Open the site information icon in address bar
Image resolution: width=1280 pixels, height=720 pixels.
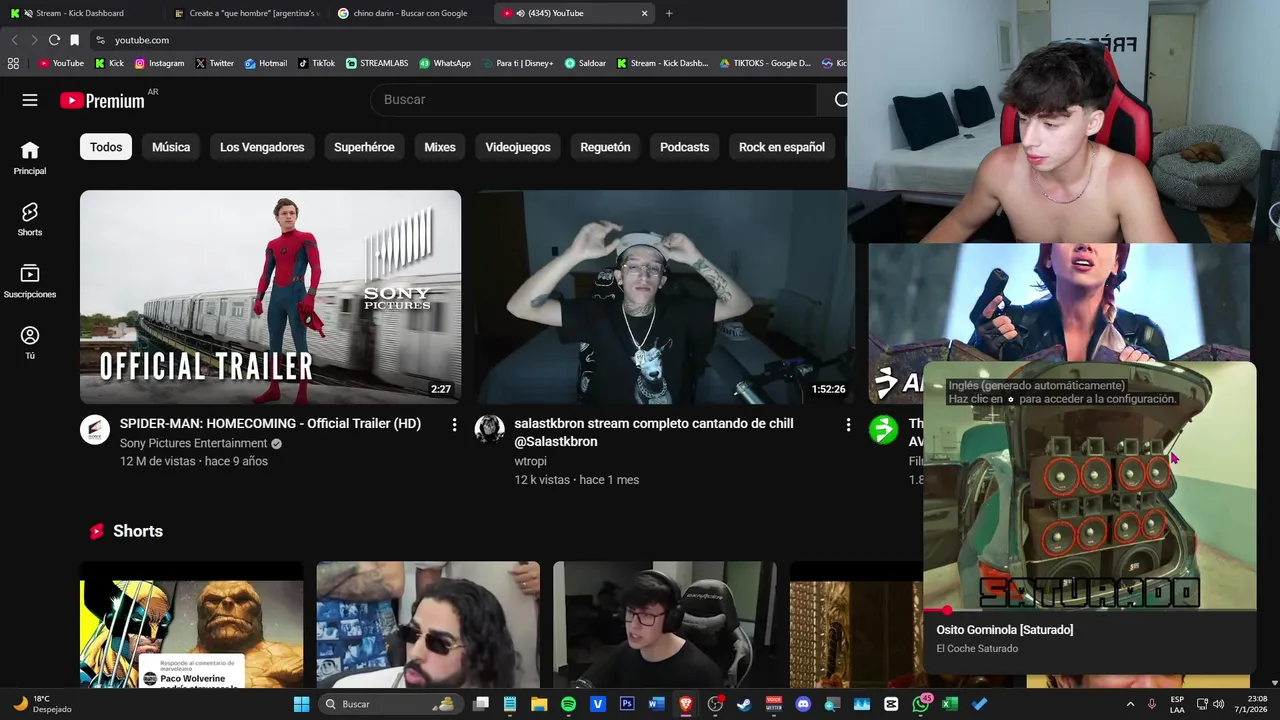[100, 40]
